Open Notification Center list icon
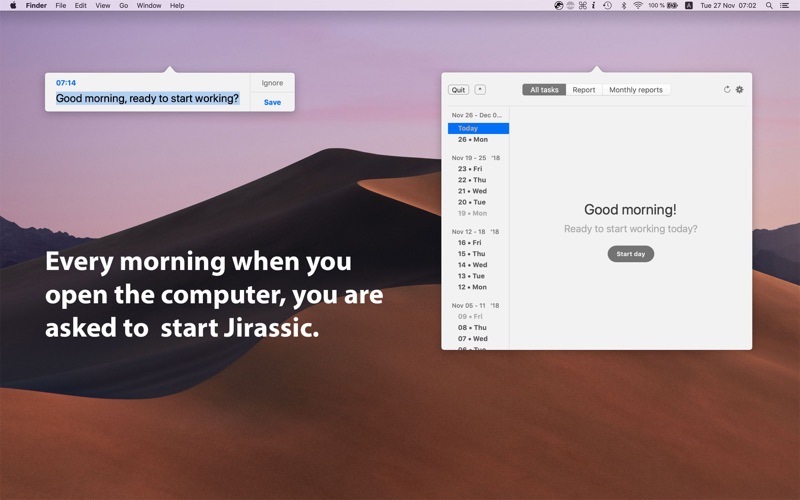800x500 pixels. pyautogui.click(x=785, y=6)
